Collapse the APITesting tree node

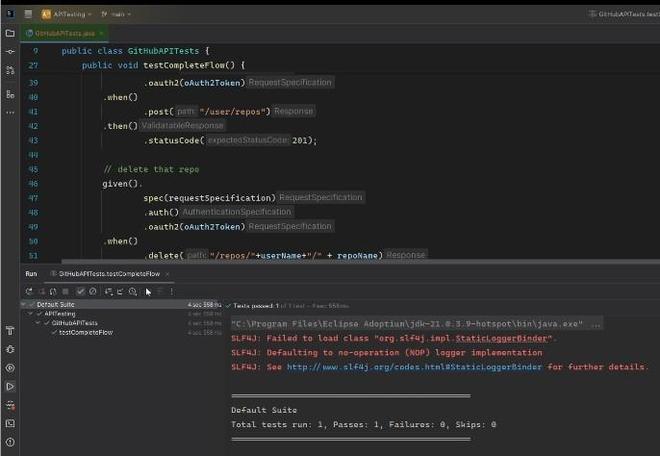click(31, 314)
